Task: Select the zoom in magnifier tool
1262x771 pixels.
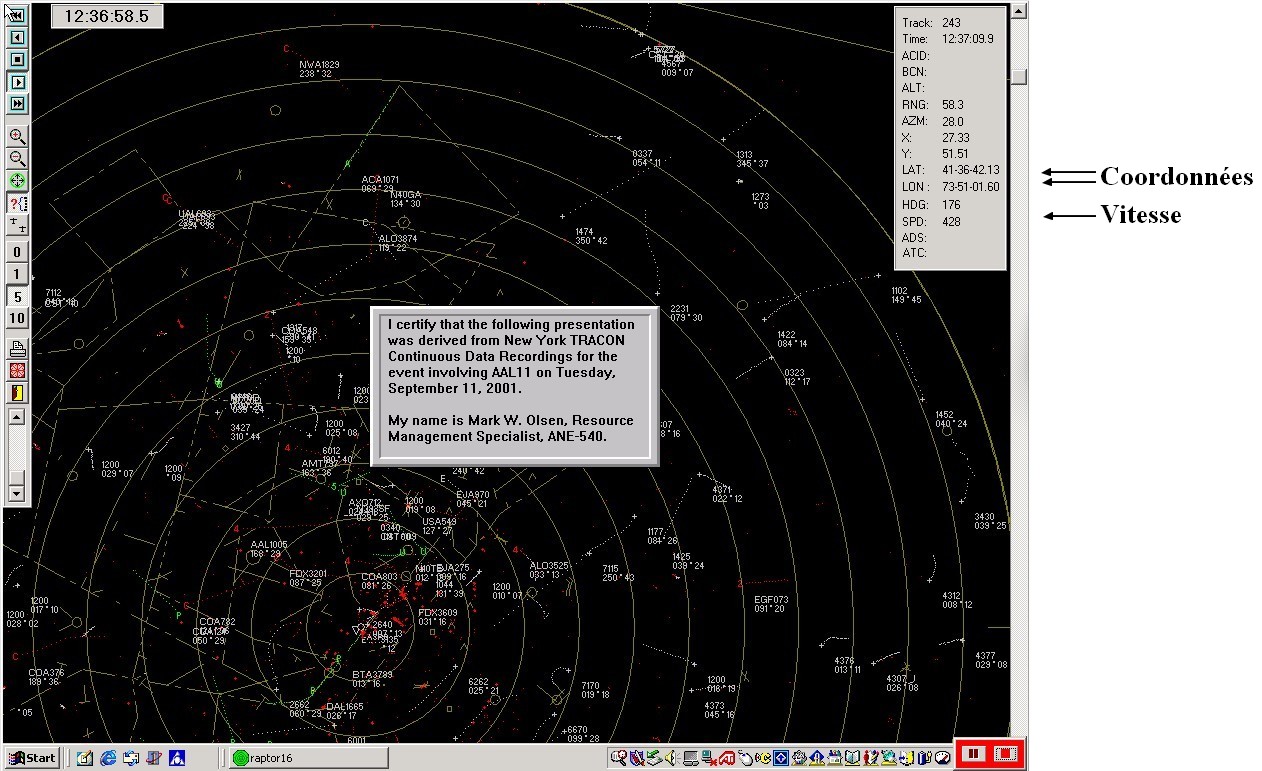Action: click(17, 137)
